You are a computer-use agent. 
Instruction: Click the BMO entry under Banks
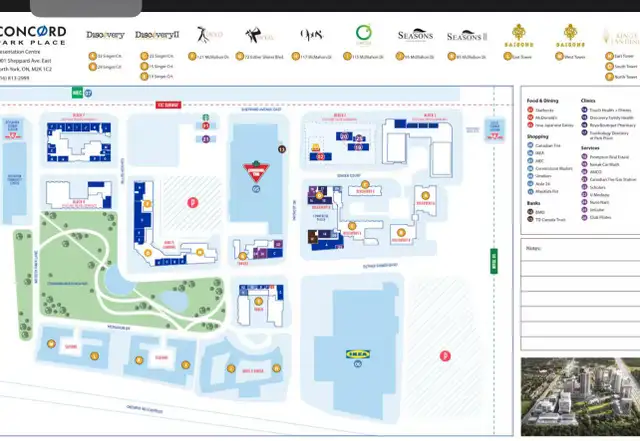click(x=542, y=211)
